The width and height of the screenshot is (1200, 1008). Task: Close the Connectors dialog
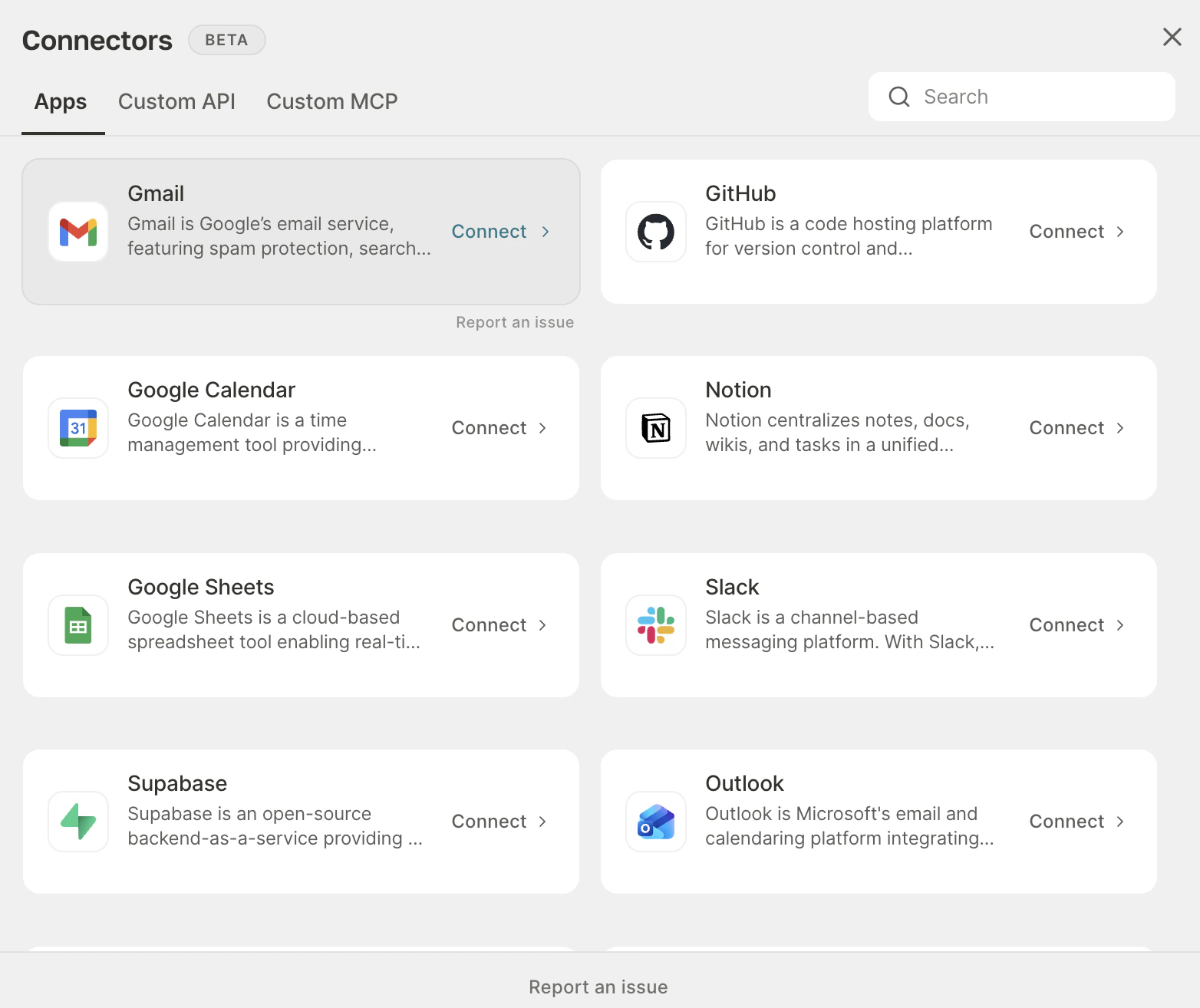1172,37
